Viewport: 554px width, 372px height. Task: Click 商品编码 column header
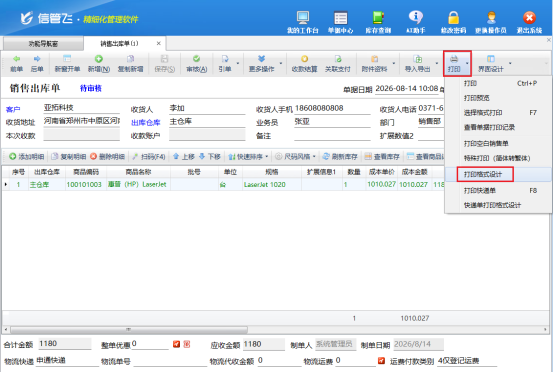(x=86, y=172)
